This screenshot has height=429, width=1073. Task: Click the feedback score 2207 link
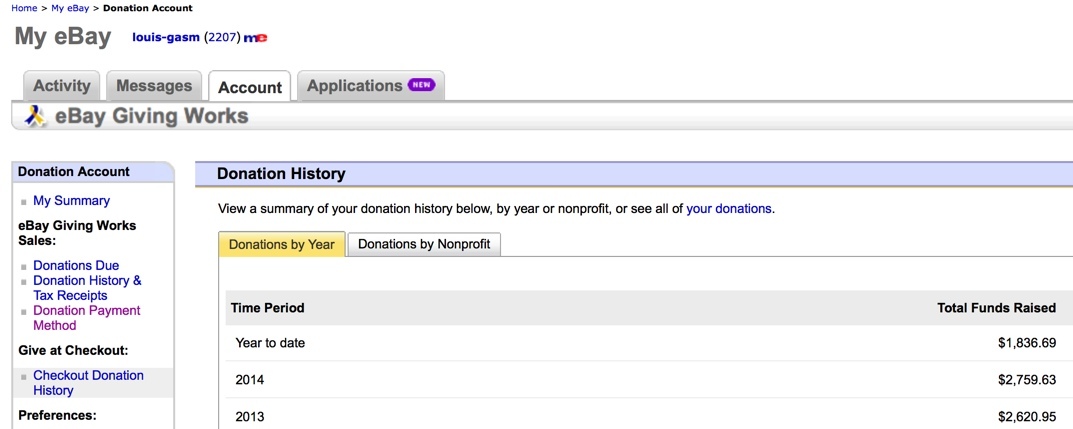coord(222,38)
